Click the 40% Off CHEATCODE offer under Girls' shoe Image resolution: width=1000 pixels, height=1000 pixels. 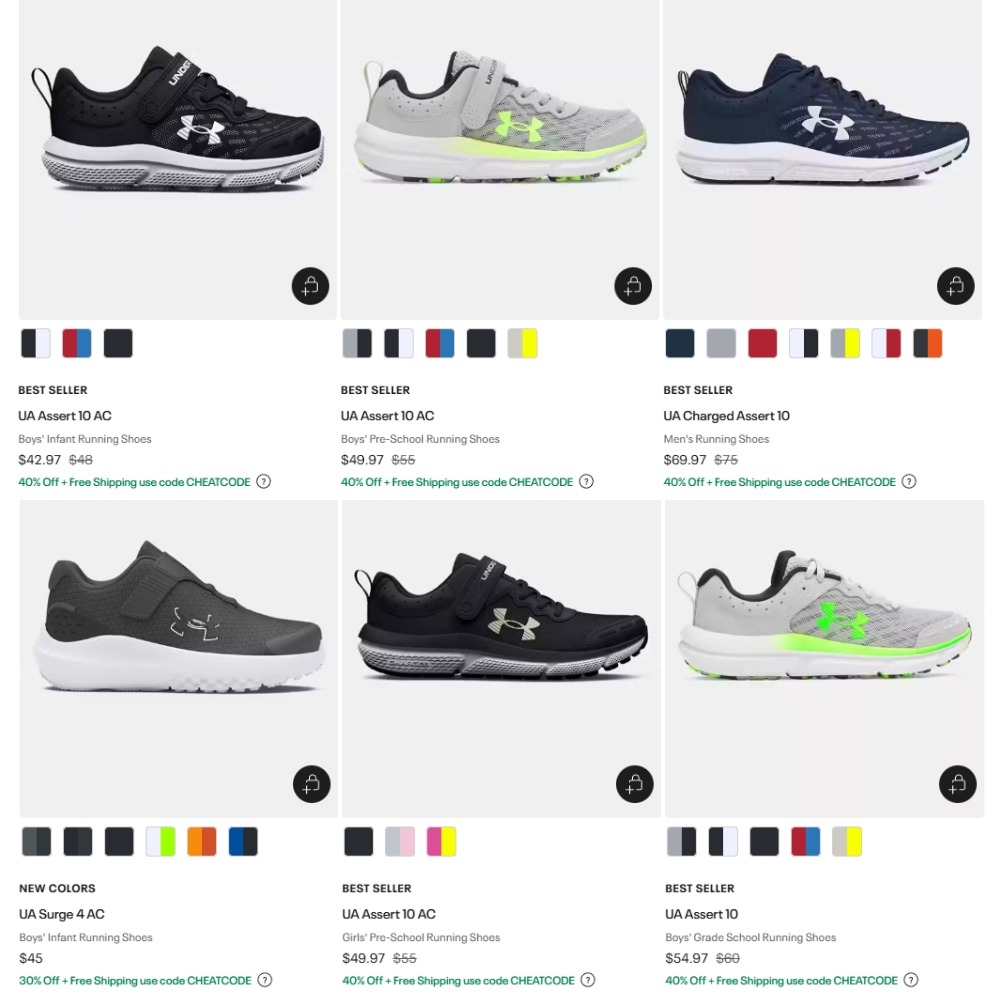point(458,980)
